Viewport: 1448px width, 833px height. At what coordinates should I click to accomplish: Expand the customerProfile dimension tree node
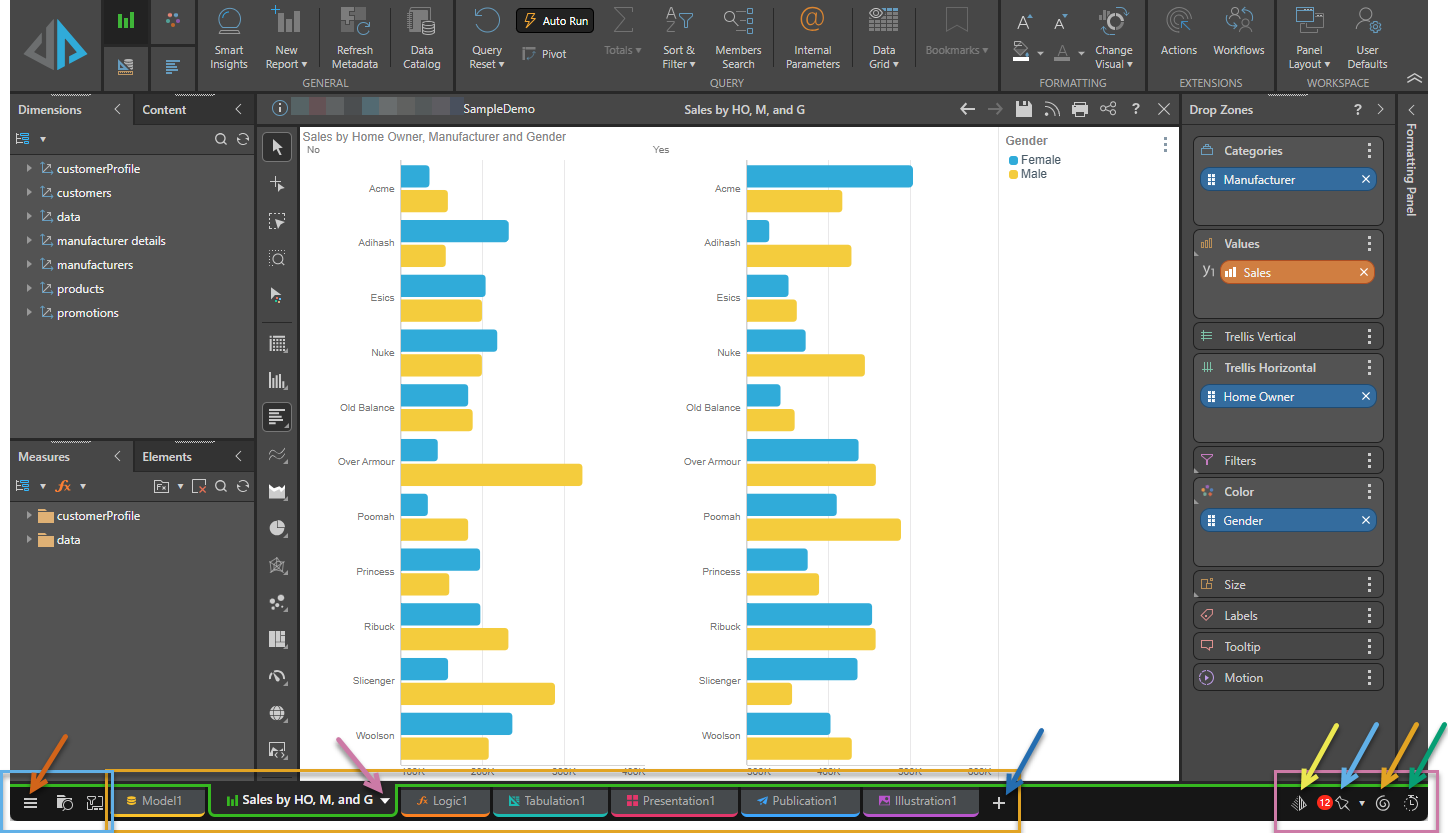tap(30, 169)
